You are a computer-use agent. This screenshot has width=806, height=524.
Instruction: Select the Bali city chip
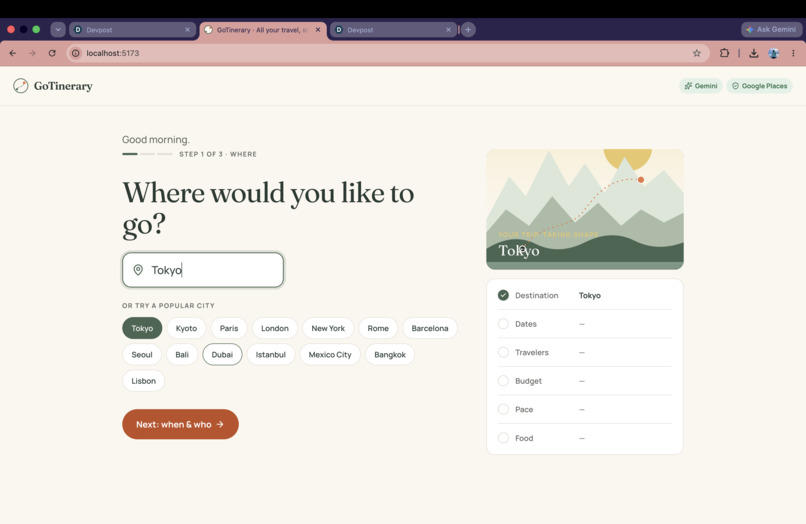point(182,354)
